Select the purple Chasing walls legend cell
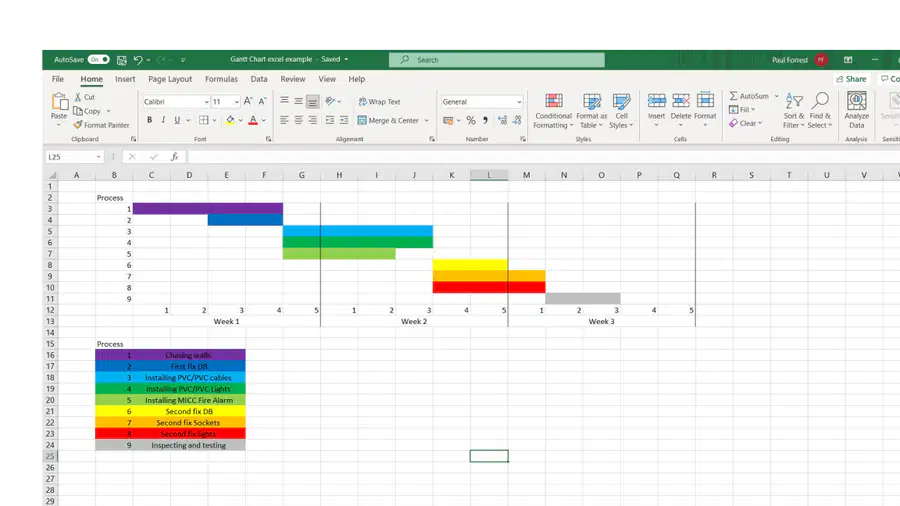900x506 pixels. point(189,355)
